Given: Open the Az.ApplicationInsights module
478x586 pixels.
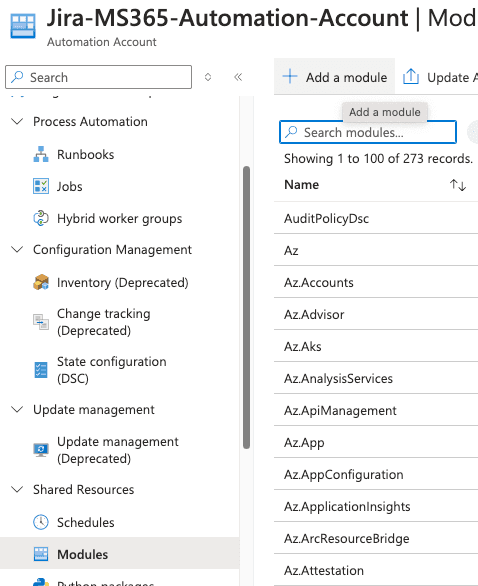Looking at the screenshot, I should tap(347, 507).
